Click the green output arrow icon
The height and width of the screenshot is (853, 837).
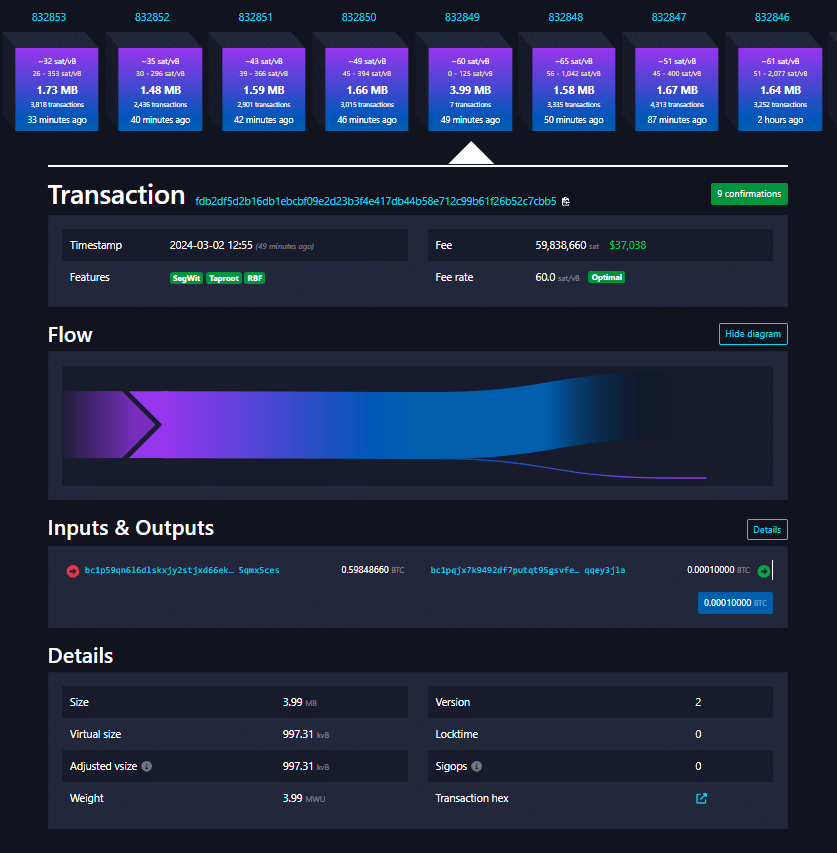[764, 571]
